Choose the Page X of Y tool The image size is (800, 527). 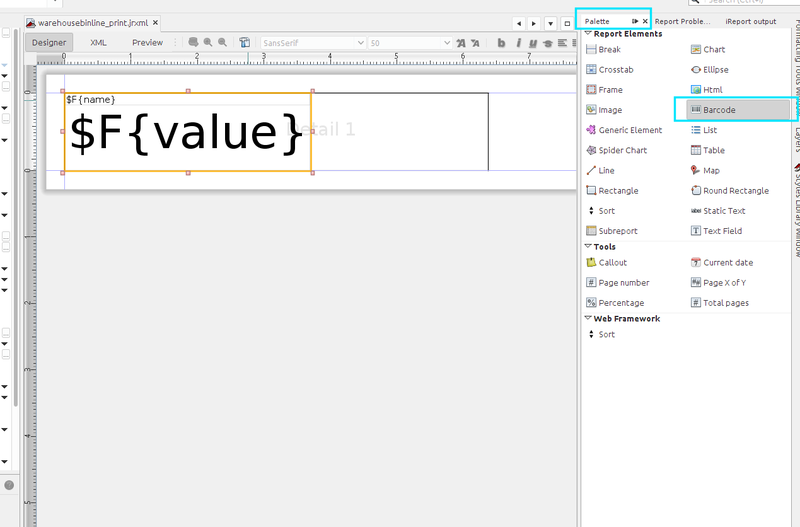pos(724,283)
